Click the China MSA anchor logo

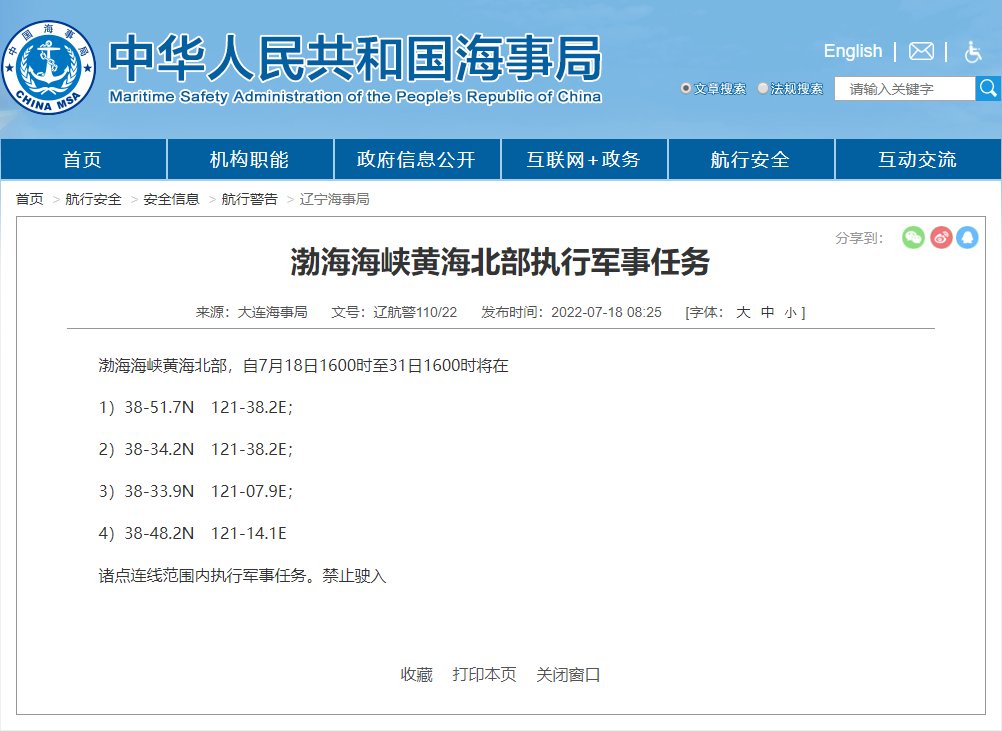point(49,68)
